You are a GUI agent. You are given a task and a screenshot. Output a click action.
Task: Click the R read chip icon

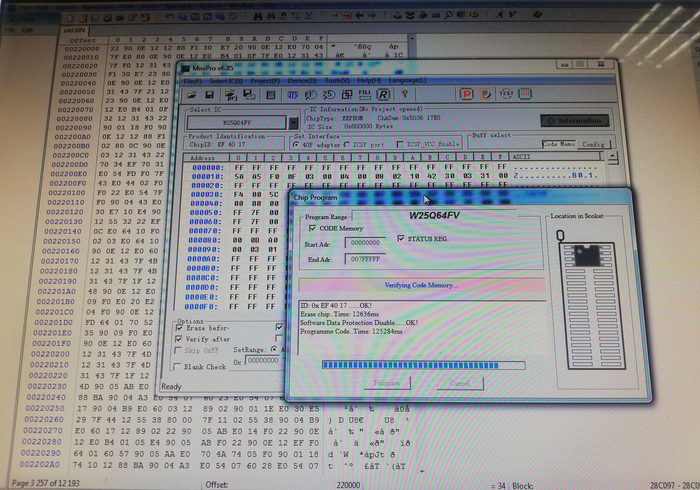tap(383, 94)
